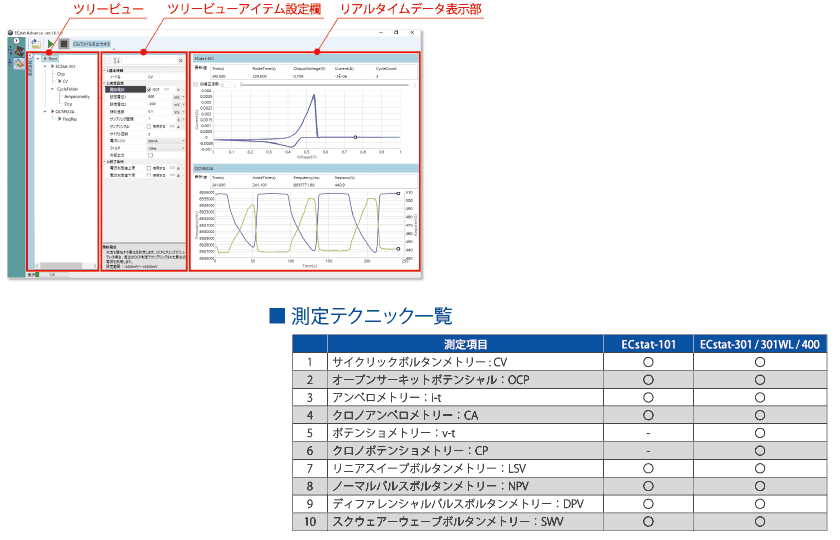
Task: Stop measurement with black square button
Action: point(64,44)
